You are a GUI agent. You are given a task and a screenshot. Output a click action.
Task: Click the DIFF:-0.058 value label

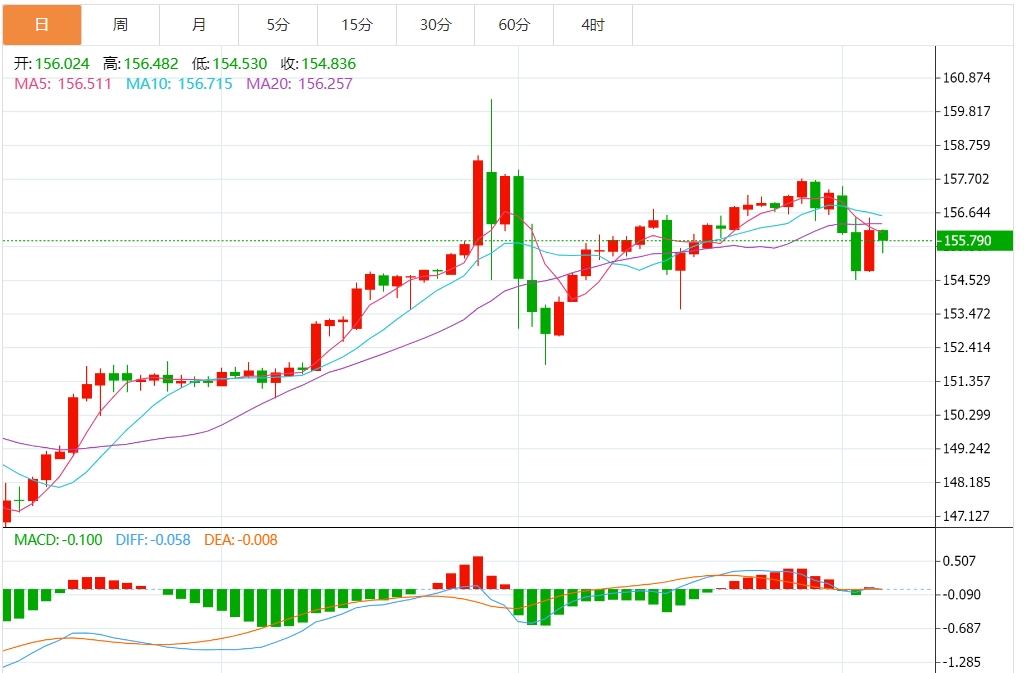153,540
